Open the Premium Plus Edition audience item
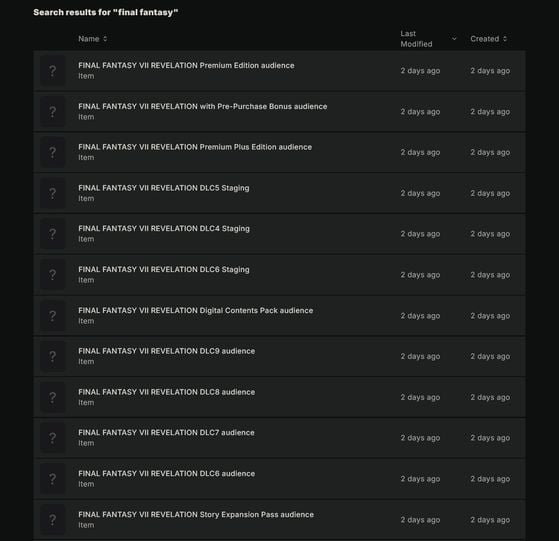Screen dimensions: 559x541 pyautogui.click(x=195, y=147)
